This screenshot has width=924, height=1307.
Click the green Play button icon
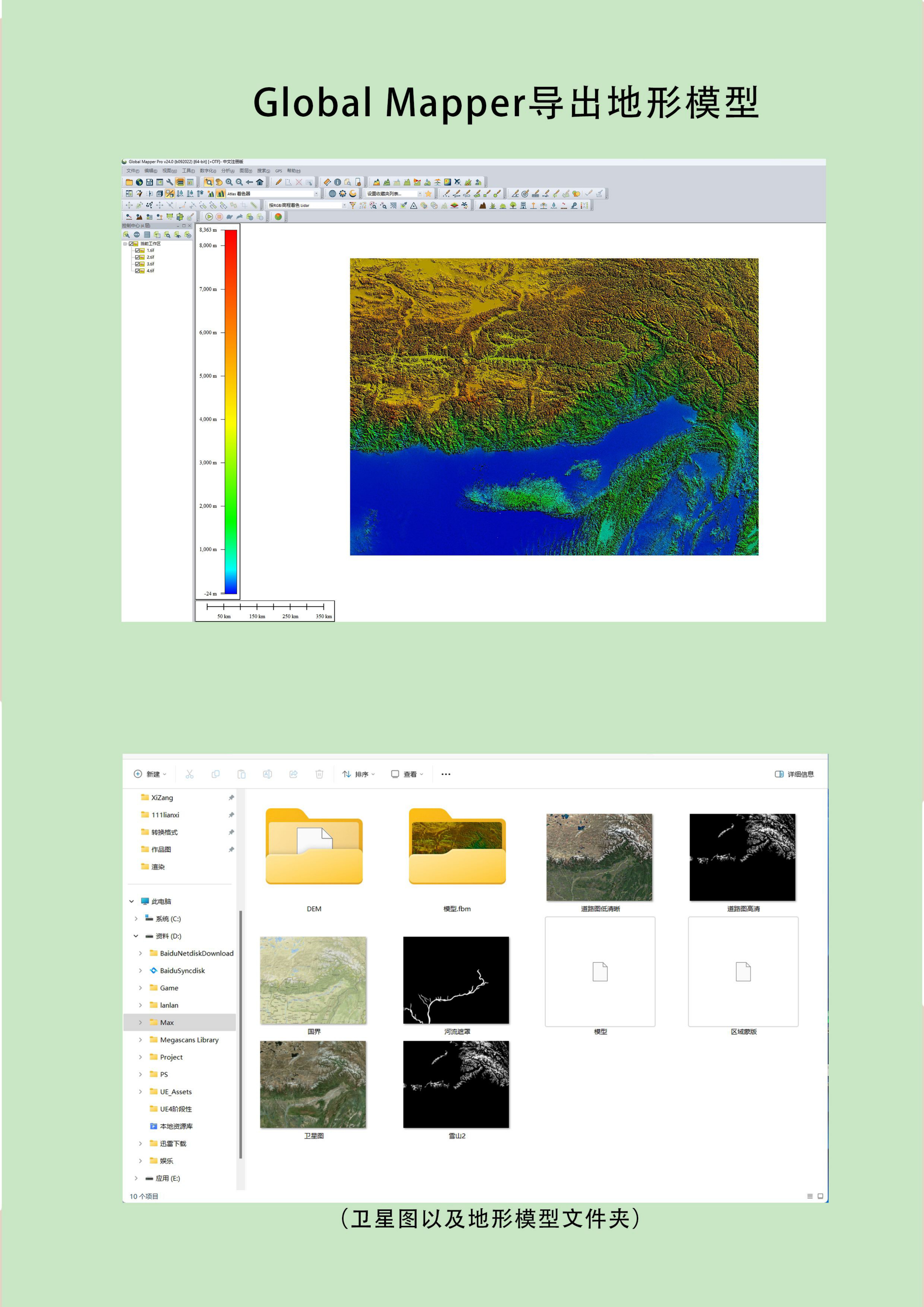209,216
